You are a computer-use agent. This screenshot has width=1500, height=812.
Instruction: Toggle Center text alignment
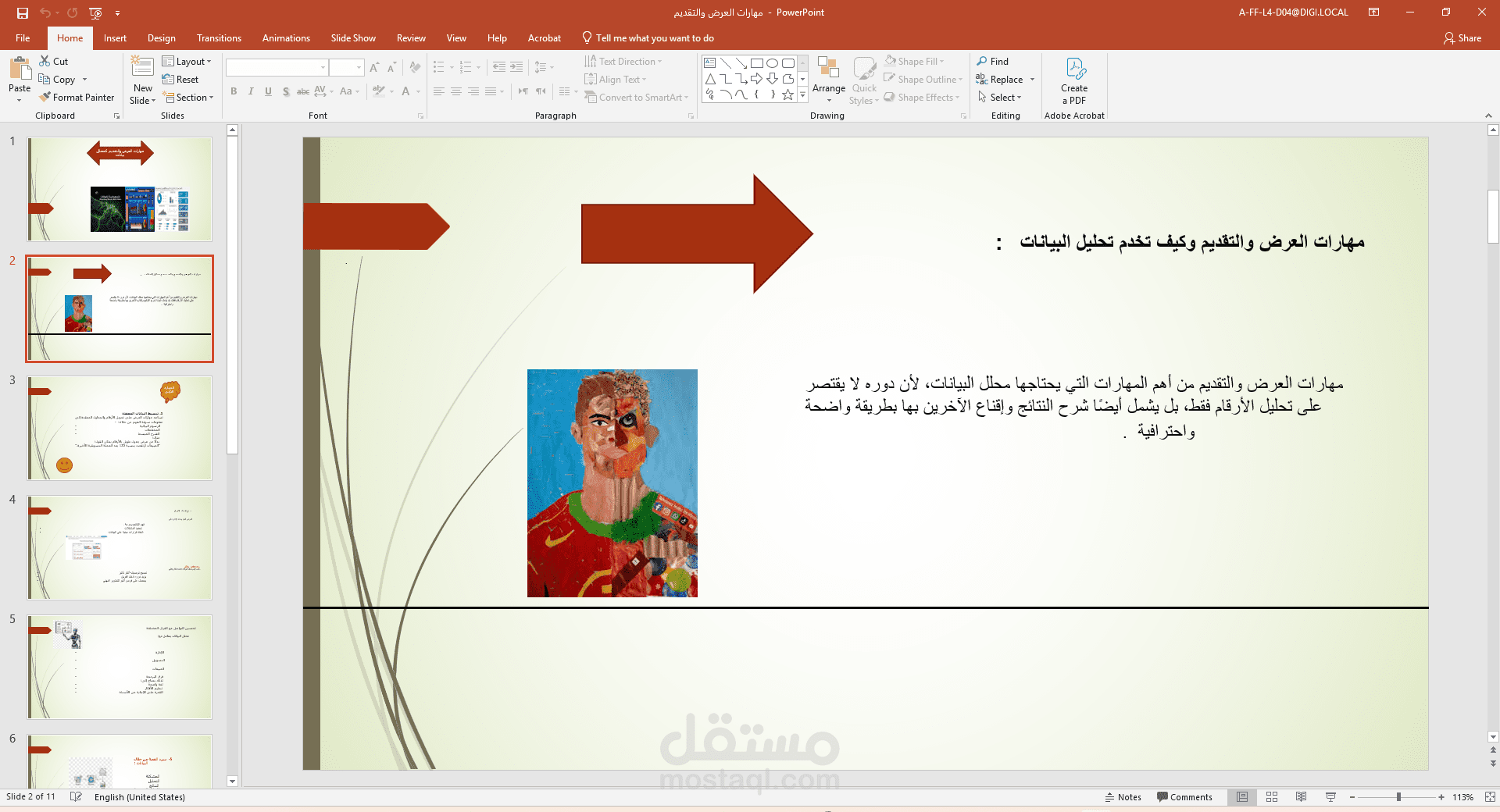coord(456,91)
